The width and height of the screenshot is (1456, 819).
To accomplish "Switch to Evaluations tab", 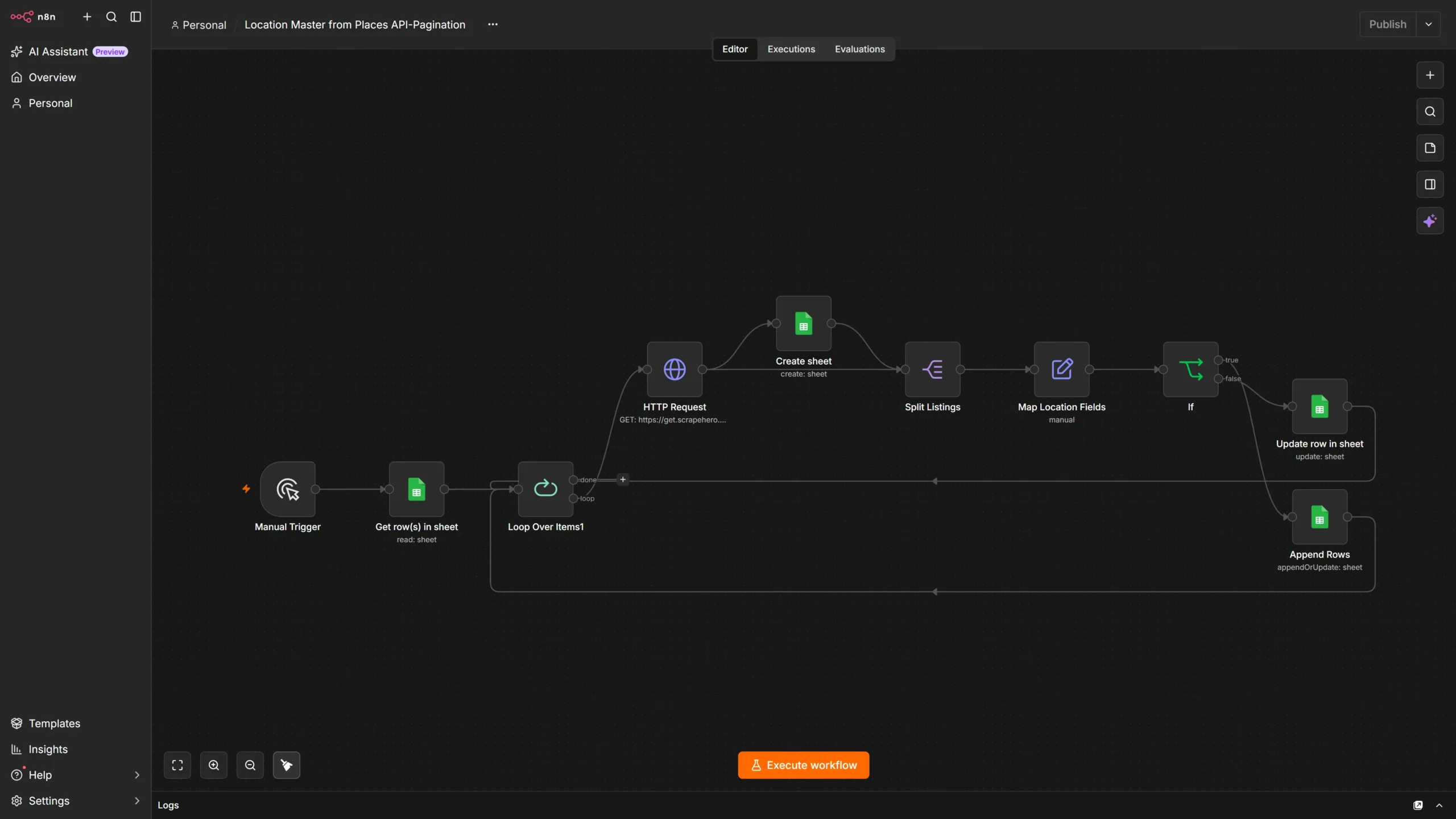I will [x=859, y=49].
